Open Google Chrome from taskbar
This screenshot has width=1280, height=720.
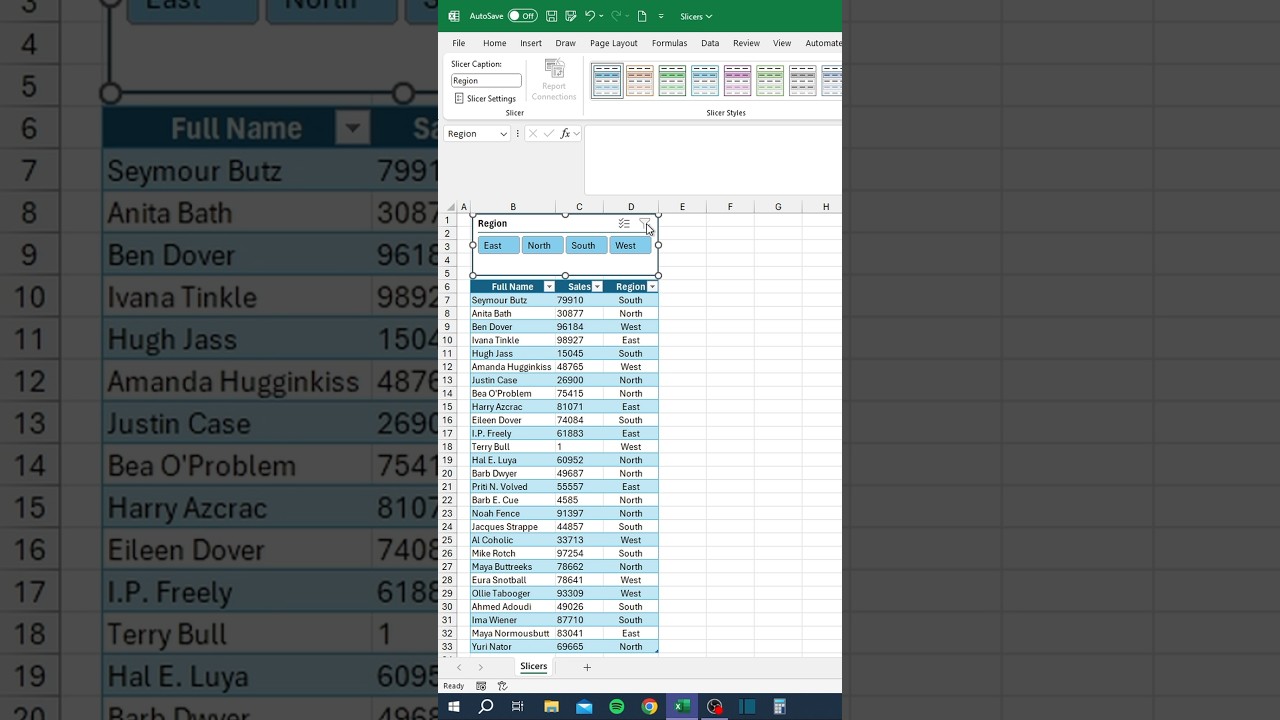point(649,707)
